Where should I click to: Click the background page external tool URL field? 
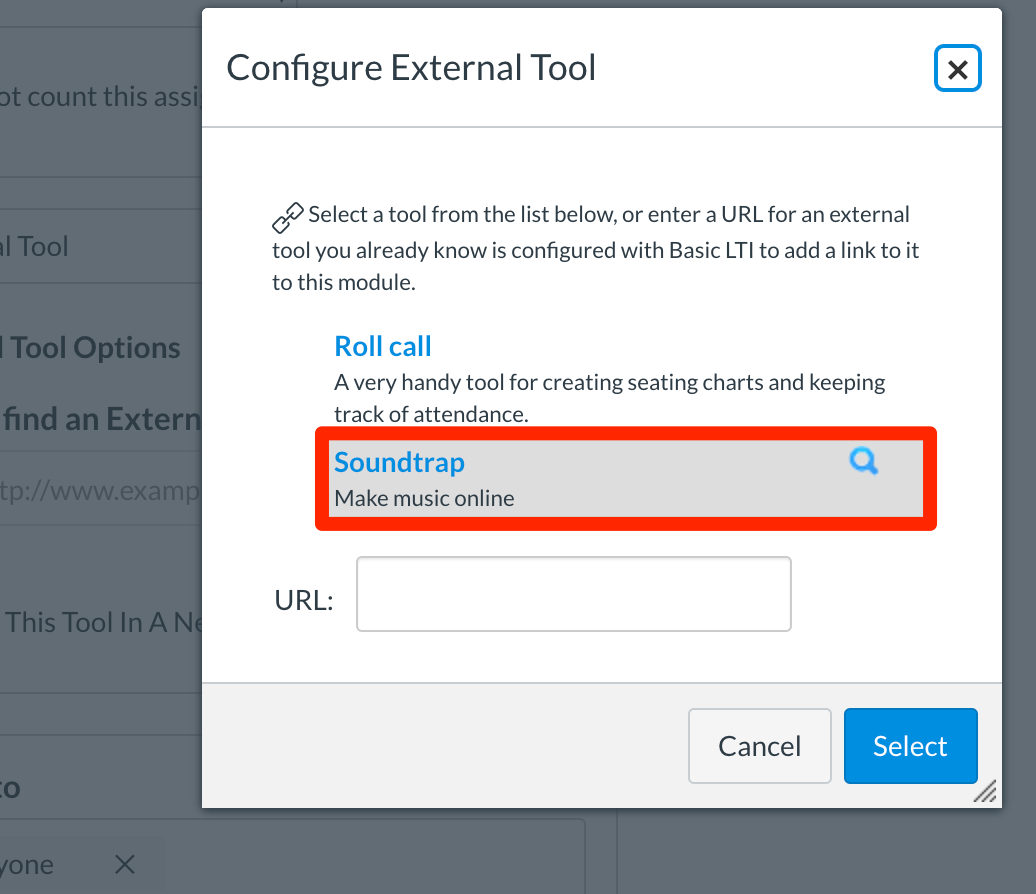100,490
